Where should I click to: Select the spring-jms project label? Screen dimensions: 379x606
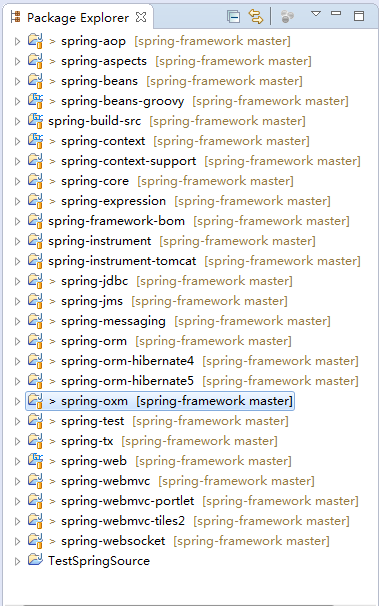[92, 301]
